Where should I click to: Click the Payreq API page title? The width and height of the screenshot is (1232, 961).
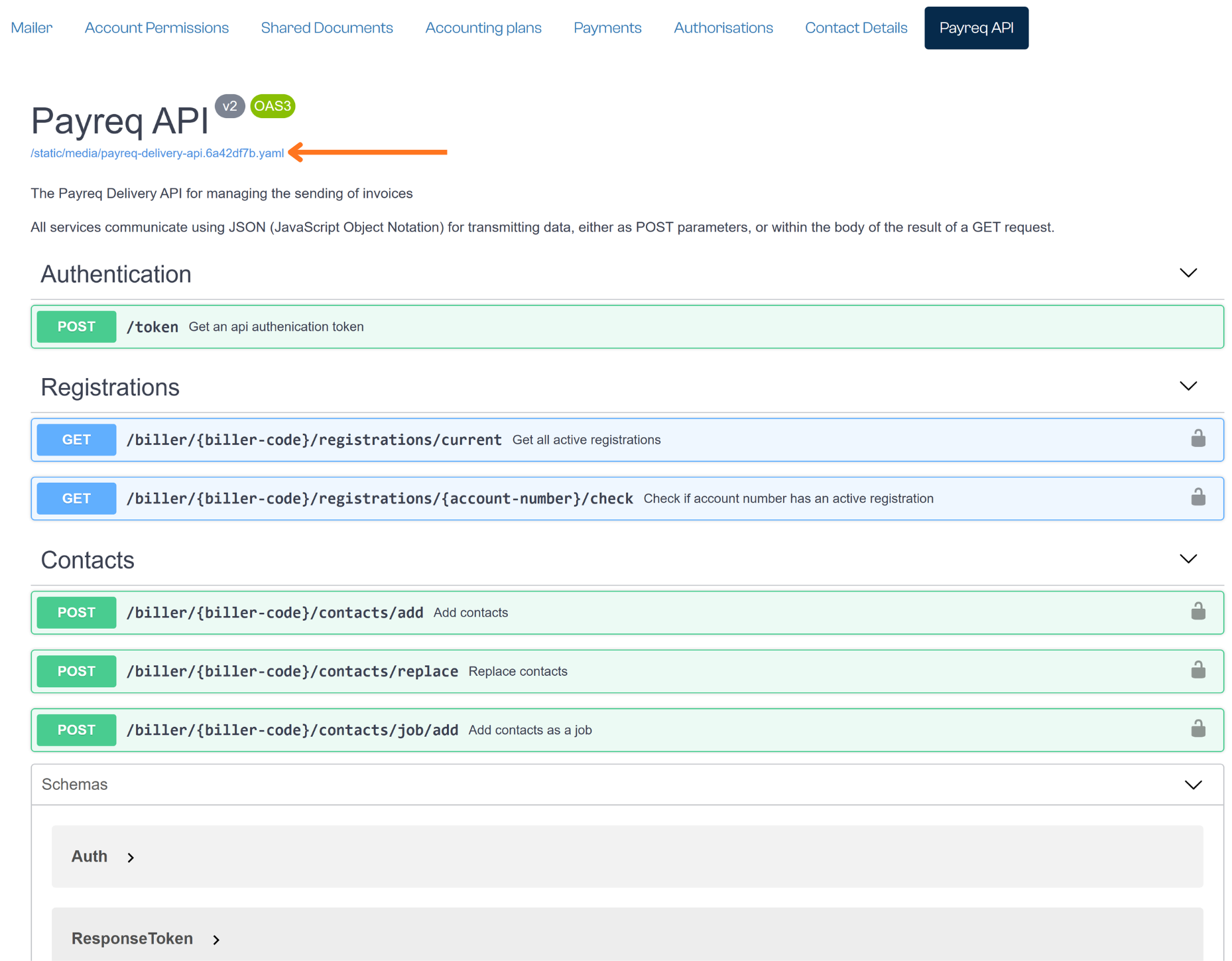pos(119,121)
